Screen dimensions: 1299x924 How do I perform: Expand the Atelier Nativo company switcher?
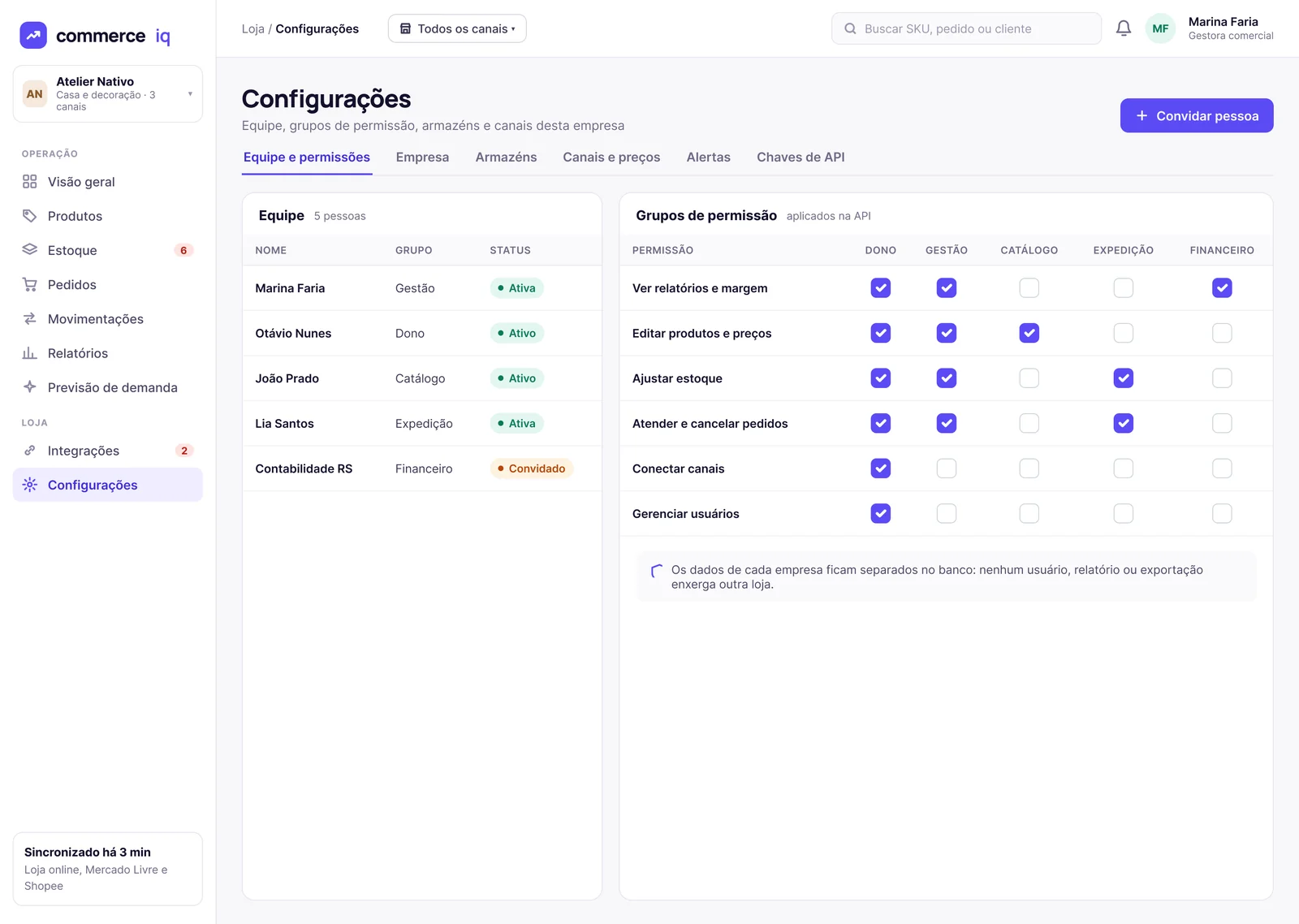[x=108, y=94]
